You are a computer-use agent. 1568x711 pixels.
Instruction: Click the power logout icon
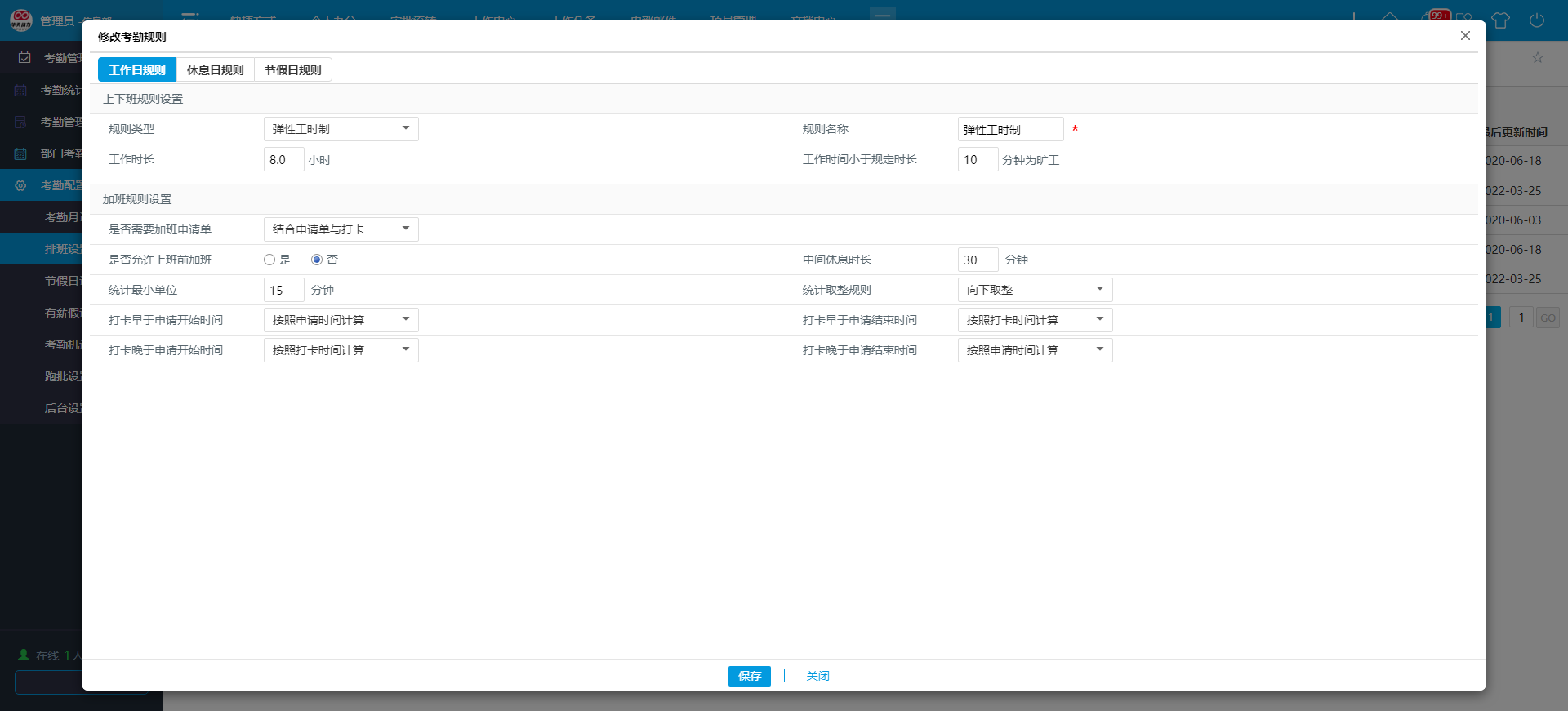pyautogui.click(x=1536, y=20)
